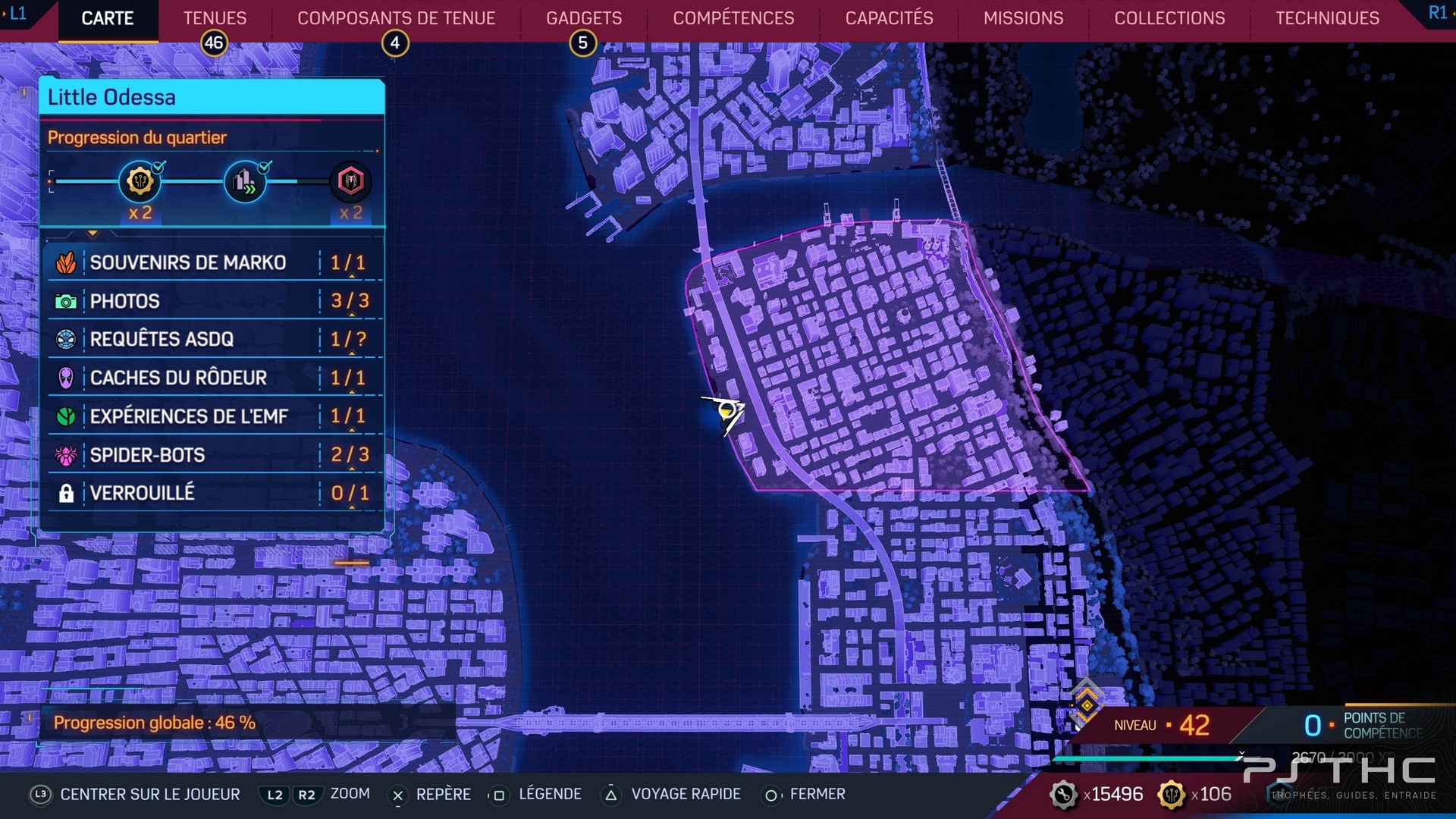The height and width of the screenshot is (819, 1456).
Task: Click the R2 zoom button icon
Action: click(306, 795)
